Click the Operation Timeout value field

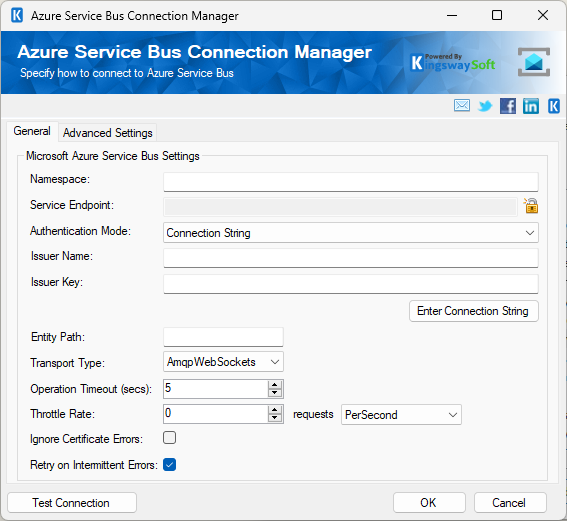click(216, 389)
